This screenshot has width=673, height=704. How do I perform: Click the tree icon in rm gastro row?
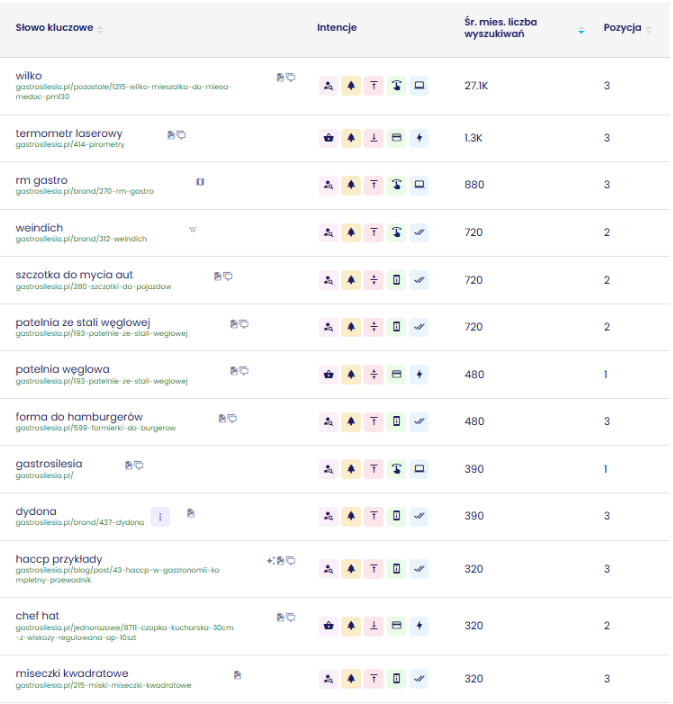click(351, 185)
